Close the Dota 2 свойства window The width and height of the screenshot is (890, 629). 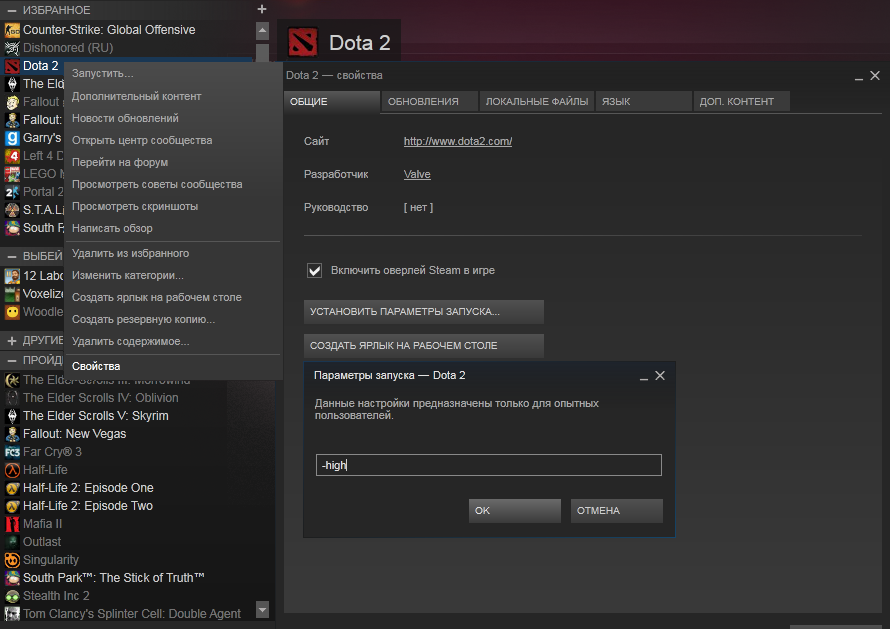875,76
